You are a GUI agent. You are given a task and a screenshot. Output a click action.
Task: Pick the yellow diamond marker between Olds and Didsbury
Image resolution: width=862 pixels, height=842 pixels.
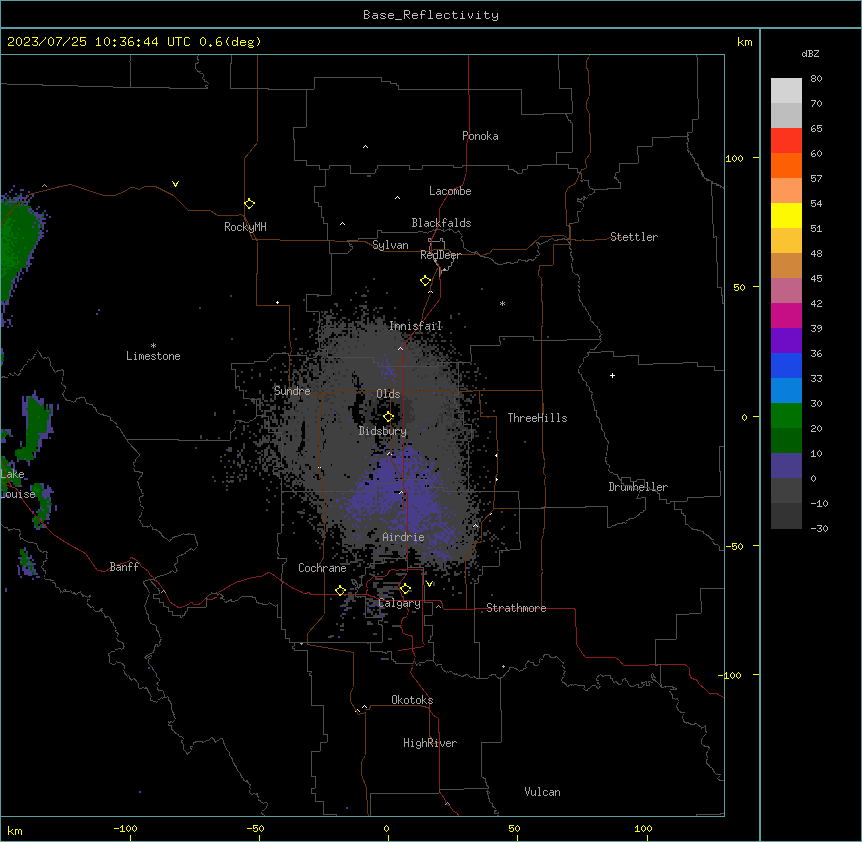click(x=388, y=416)
